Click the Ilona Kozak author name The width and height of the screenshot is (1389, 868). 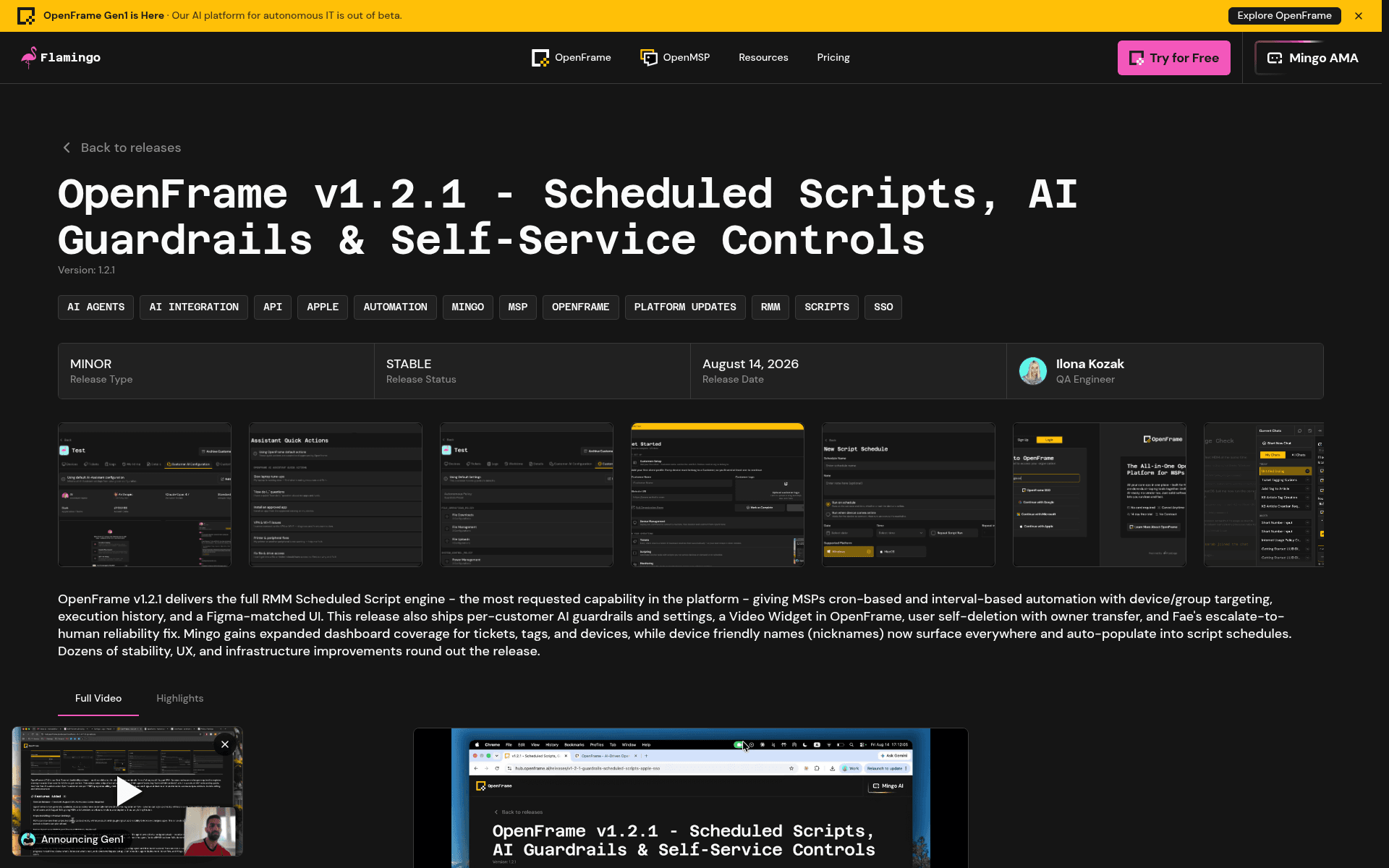[x=1089, y=364]
